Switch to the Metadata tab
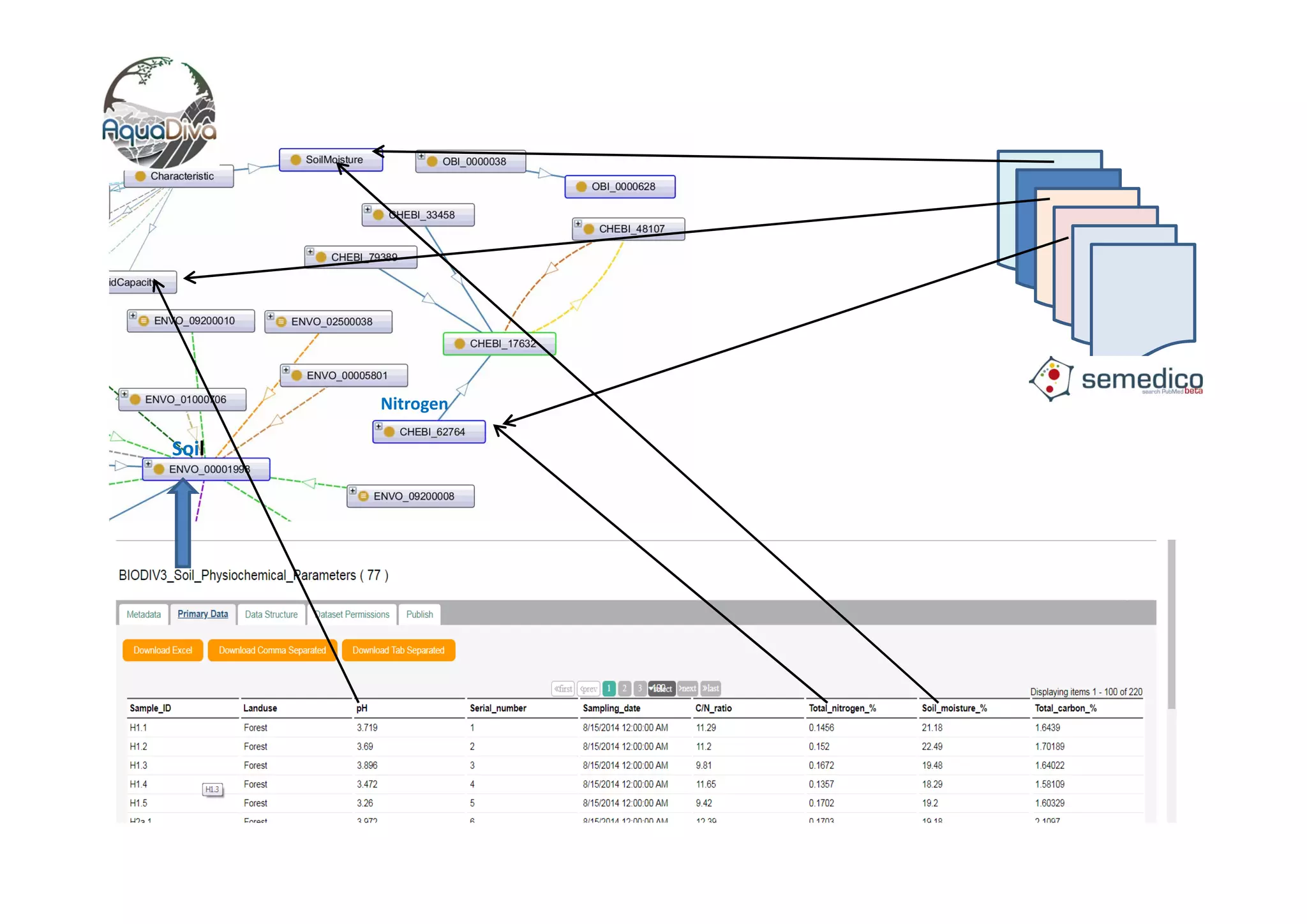The image size is (1307, 924). pos(144,614)
